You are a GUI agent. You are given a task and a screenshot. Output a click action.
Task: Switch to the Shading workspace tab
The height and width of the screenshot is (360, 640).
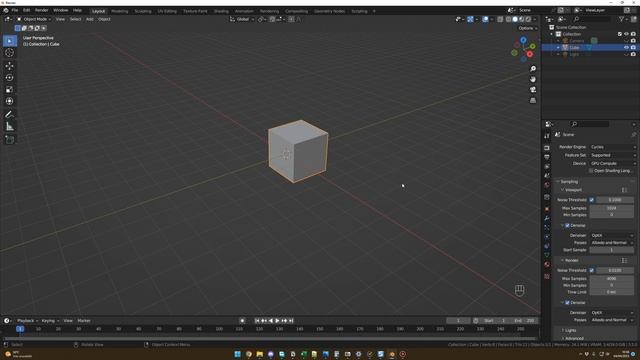tap(221, 11)
